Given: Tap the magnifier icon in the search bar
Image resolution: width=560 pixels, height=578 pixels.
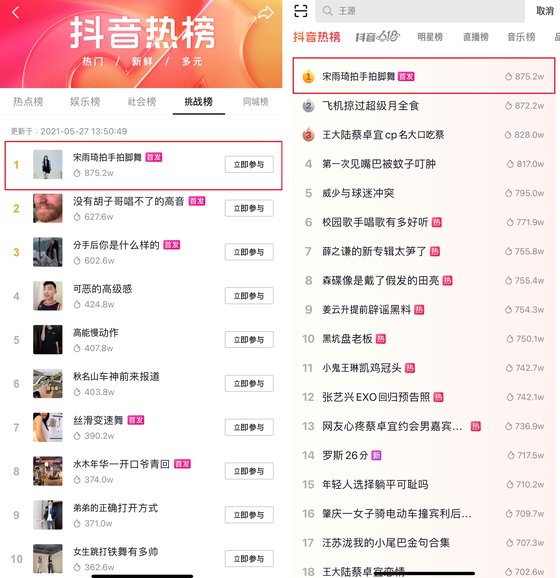Looking at the screenshot, I should (x=327, y=11).
